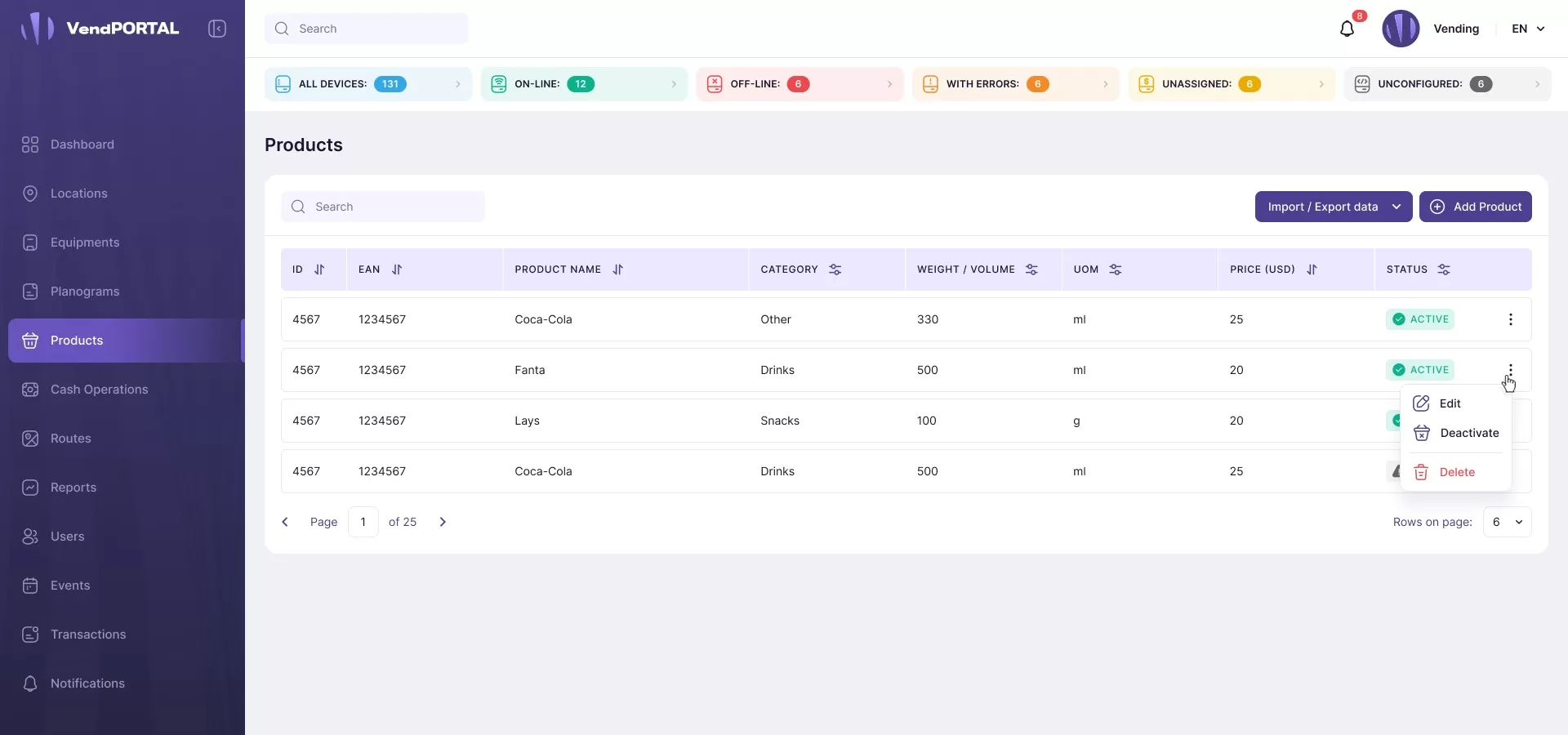Go to next page arrow
The height and width of the screenshot is (735, 1568).
point(443,522)
